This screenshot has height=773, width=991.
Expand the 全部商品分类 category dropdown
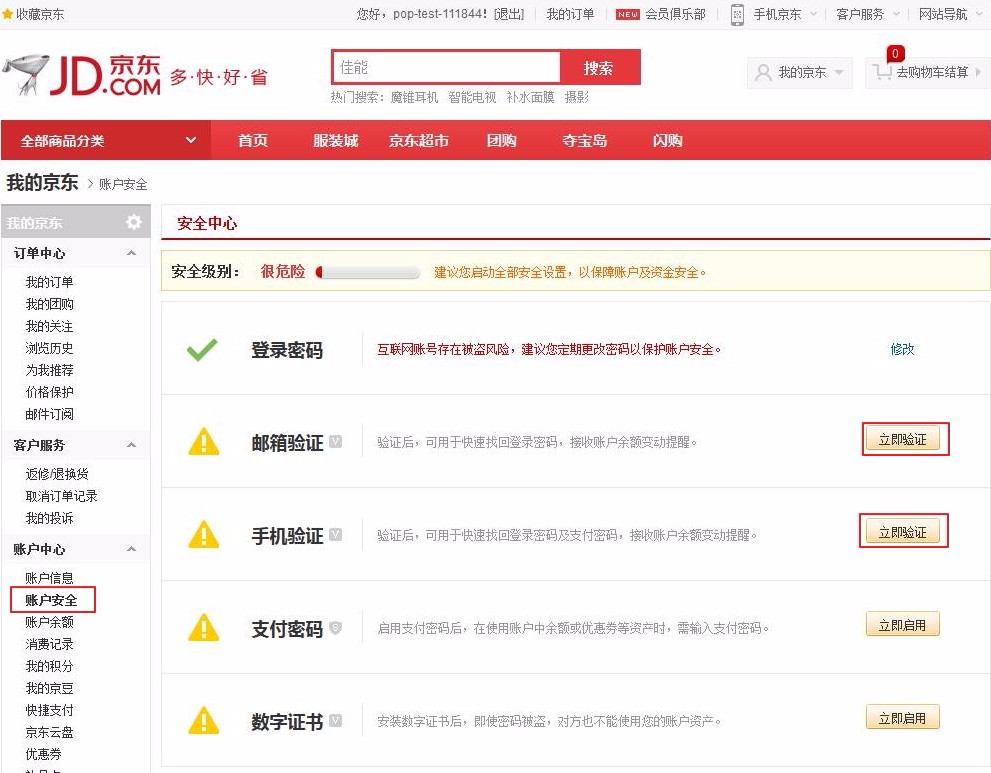coord(105,140)
